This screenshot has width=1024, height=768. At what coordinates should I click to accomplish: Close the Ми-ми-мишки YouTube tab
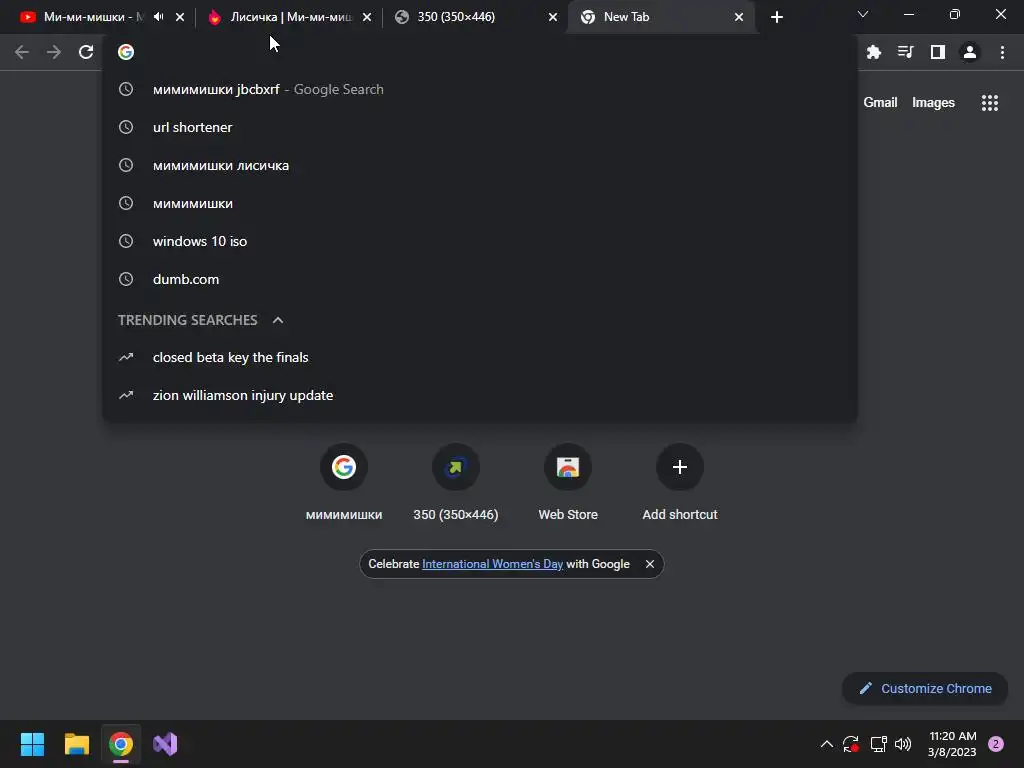(180, 17)
